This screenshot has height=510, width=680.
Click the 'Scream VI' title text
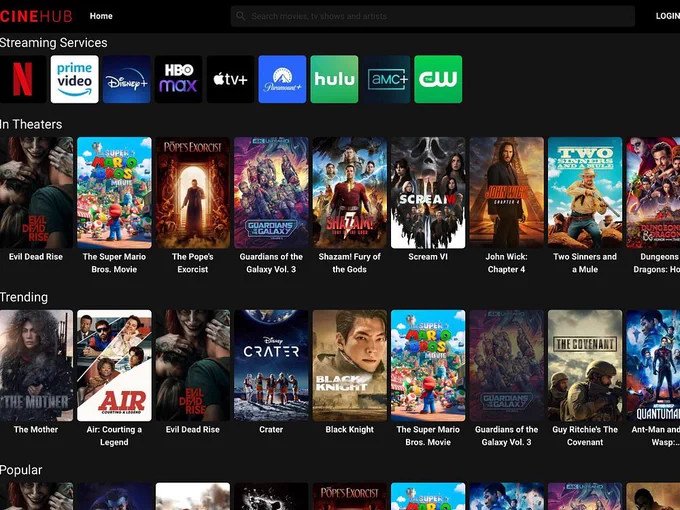point(428,257)
